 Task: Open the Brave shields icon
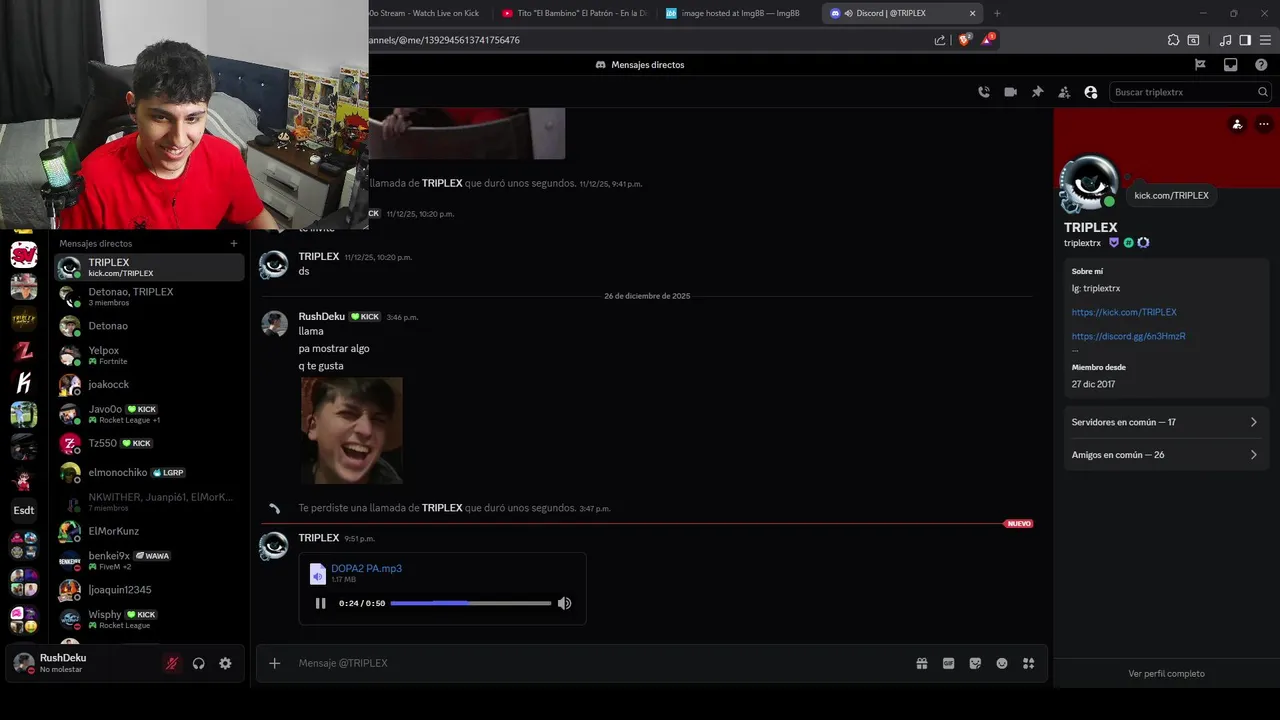coord(964,40)
